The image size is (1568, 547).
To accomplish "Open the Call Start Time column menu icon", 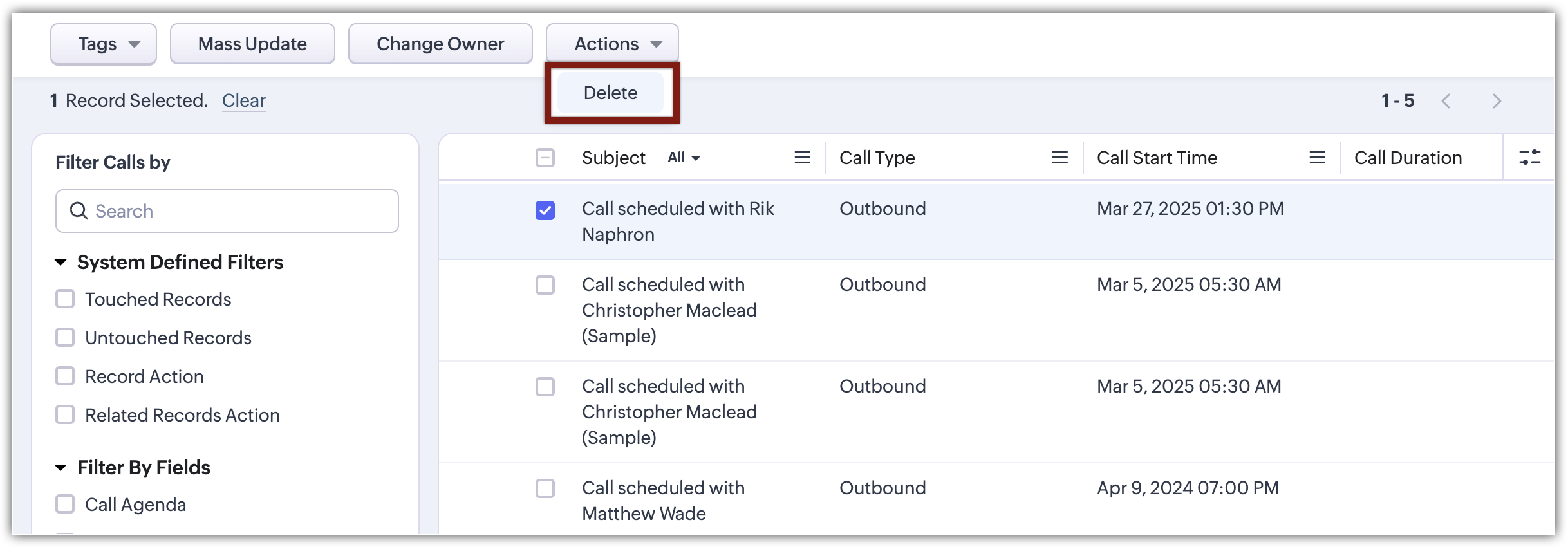I will tap(1317, 158).
